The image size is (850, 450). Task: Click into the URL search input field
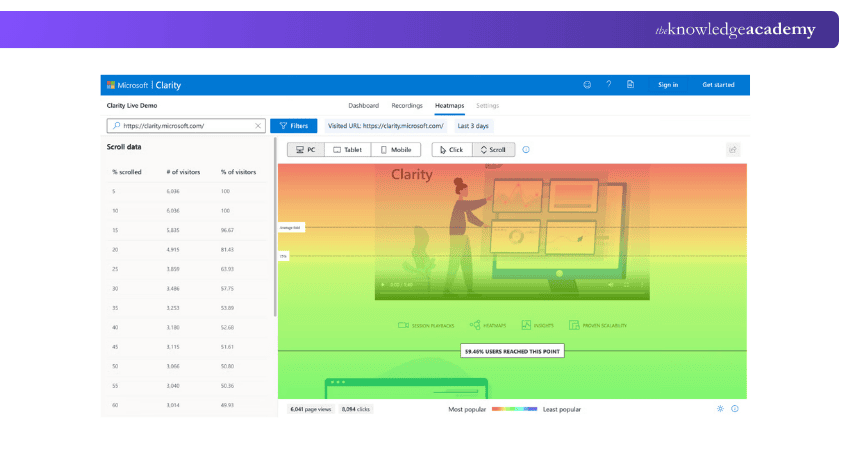186,126
